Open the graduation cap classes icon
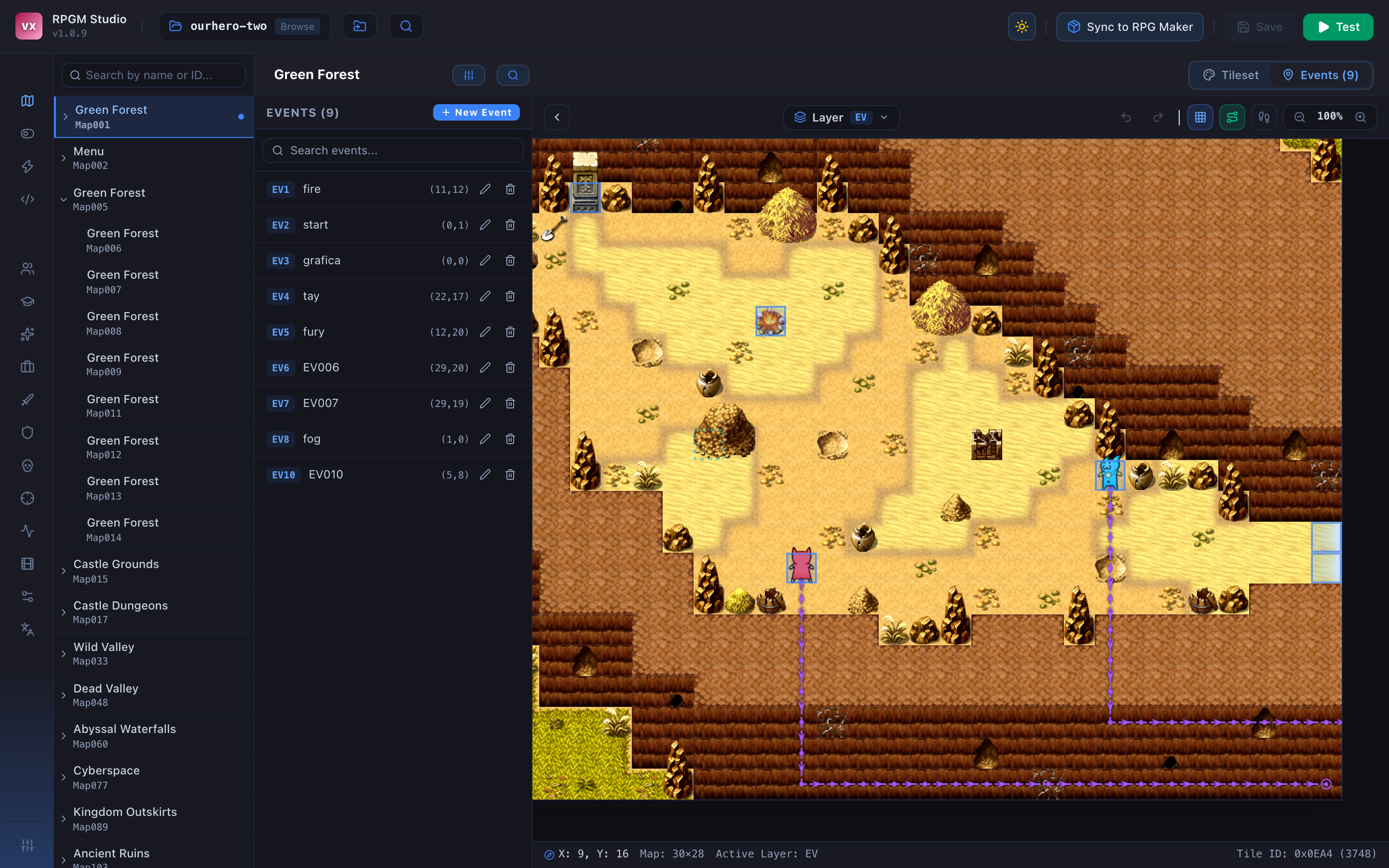The image size is (1389, 868). click(27, 301)
